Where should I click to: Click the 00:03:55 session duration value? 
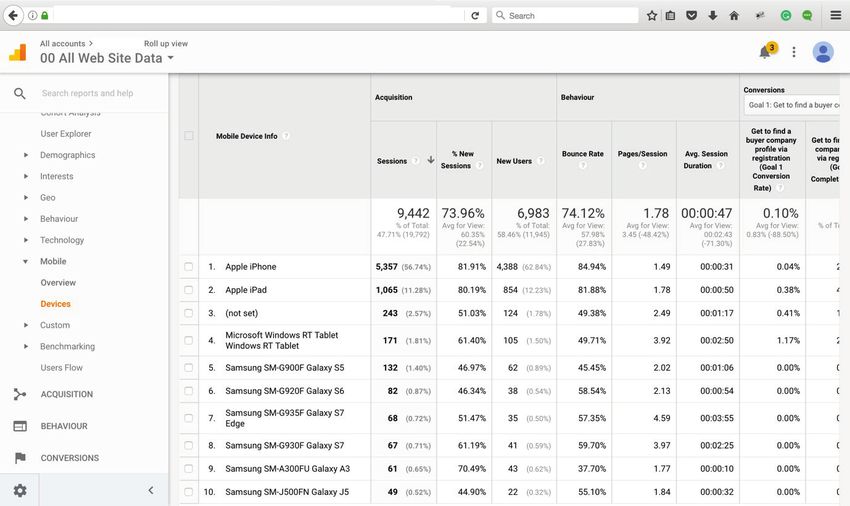717,418
